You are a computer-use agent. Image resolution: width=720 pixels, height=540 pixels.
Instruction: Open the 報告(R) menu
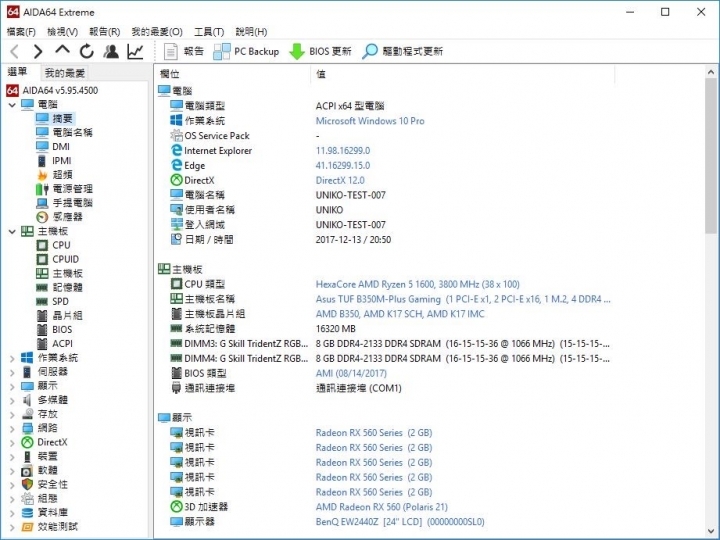pos(105,32)
